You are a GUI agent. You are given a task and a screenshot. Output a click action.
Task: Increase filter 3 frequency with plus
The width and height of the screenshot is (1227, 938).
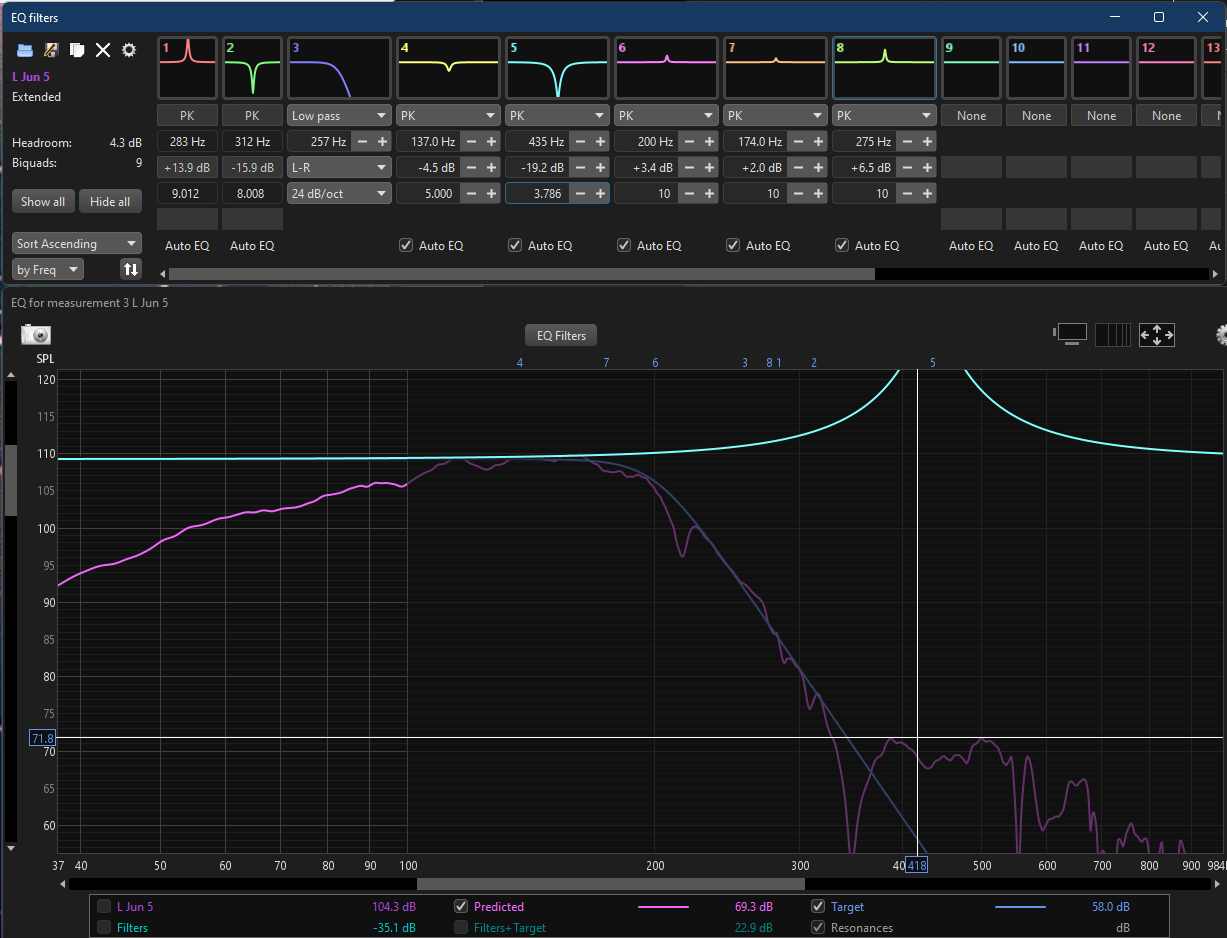tap(383, 142)
